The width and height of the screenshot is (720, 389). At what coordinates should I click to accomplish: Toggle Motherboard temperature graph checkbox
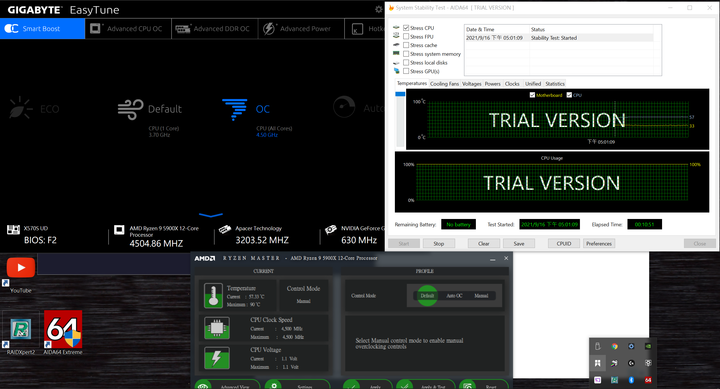coord(532,95)
